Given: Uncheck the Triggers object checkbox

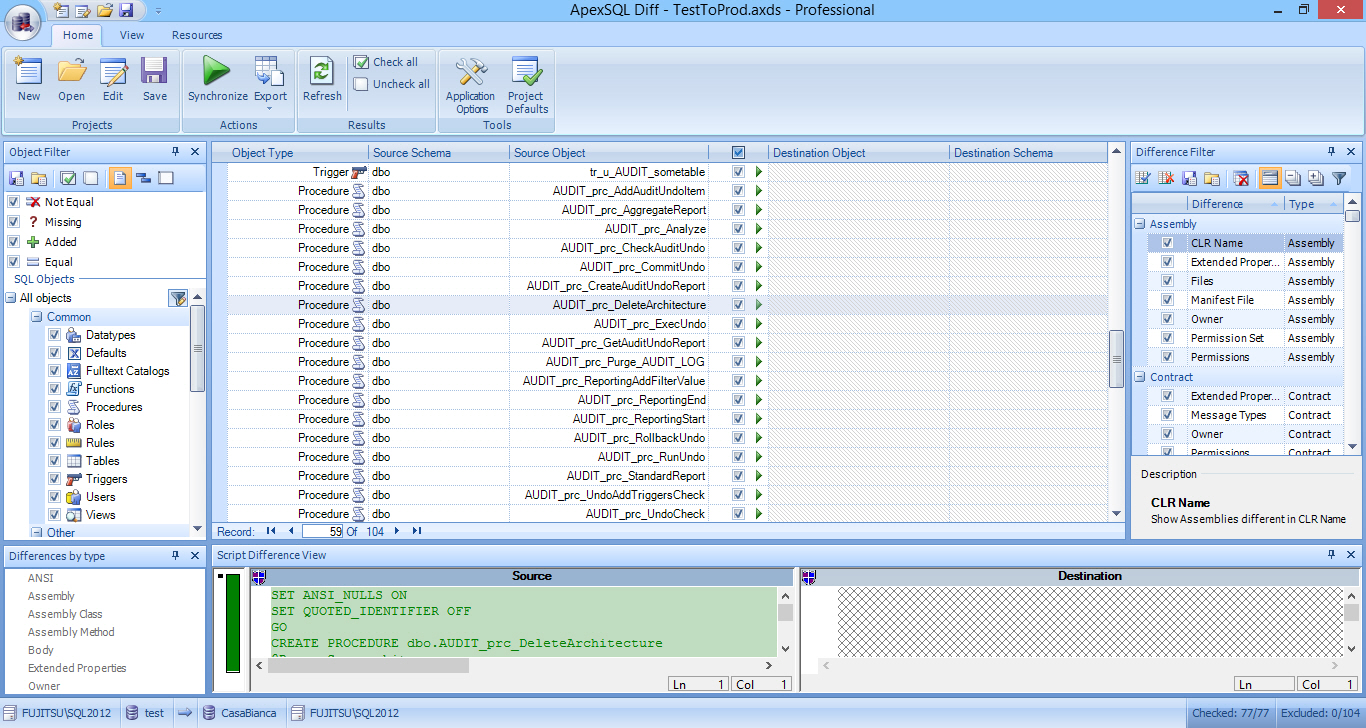Looking at the screenshot, I should pyautogui.click(x=55, y=479).
